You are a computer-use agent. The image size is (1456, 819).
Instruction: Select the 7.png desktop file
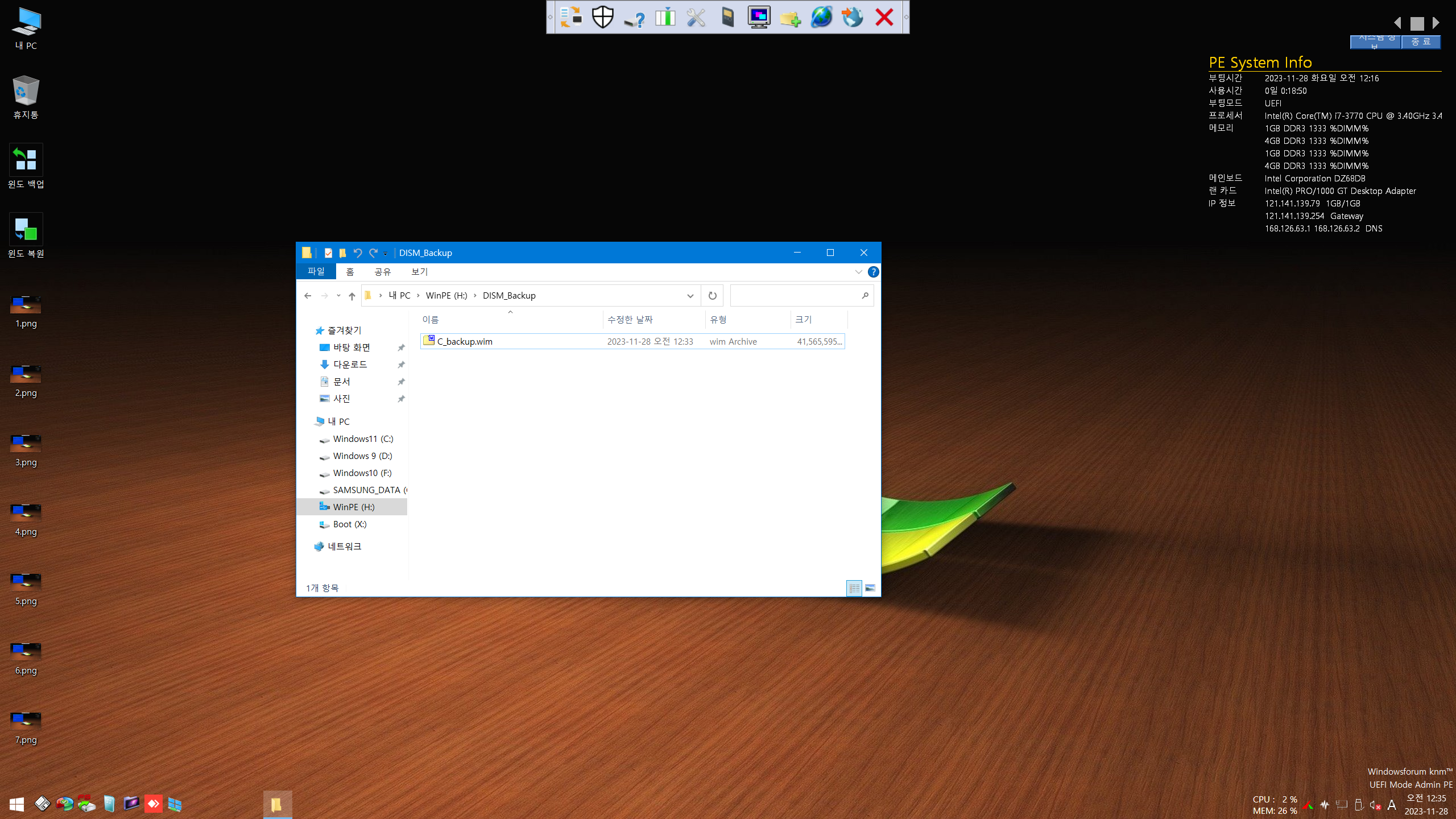tap(26, 728)
